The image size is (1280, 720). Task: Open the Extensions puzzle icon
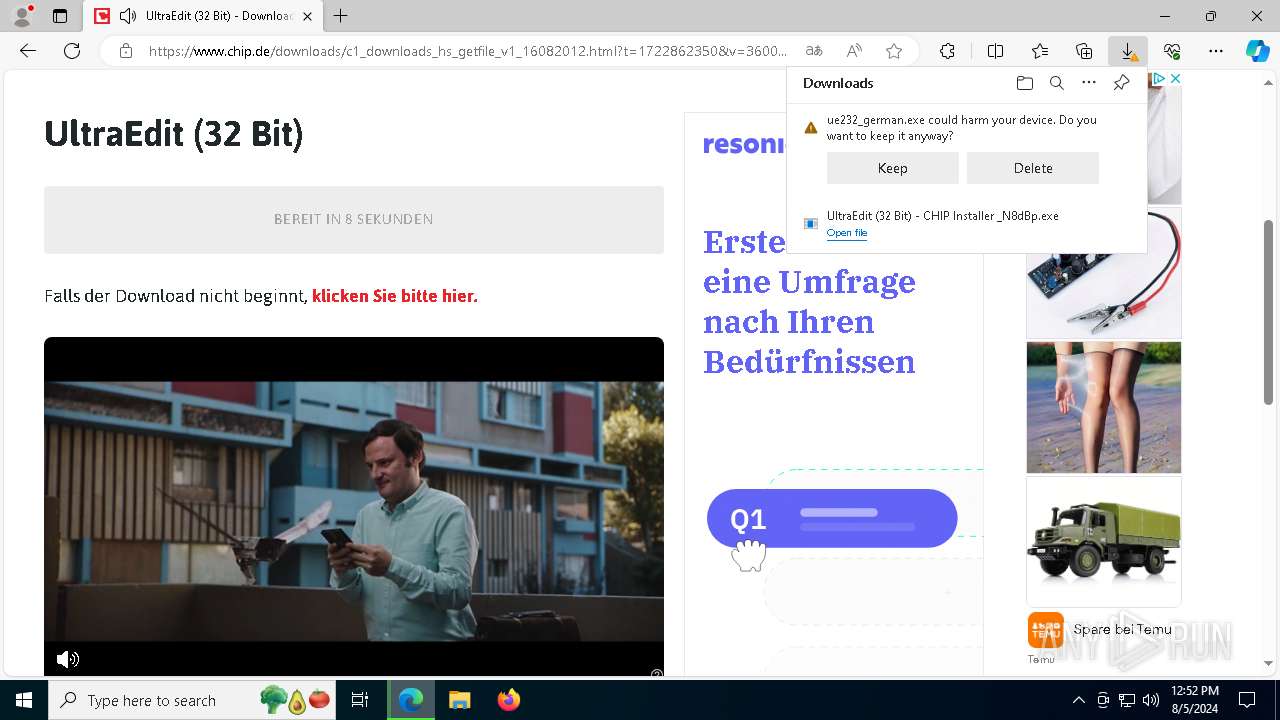[947, 51]
